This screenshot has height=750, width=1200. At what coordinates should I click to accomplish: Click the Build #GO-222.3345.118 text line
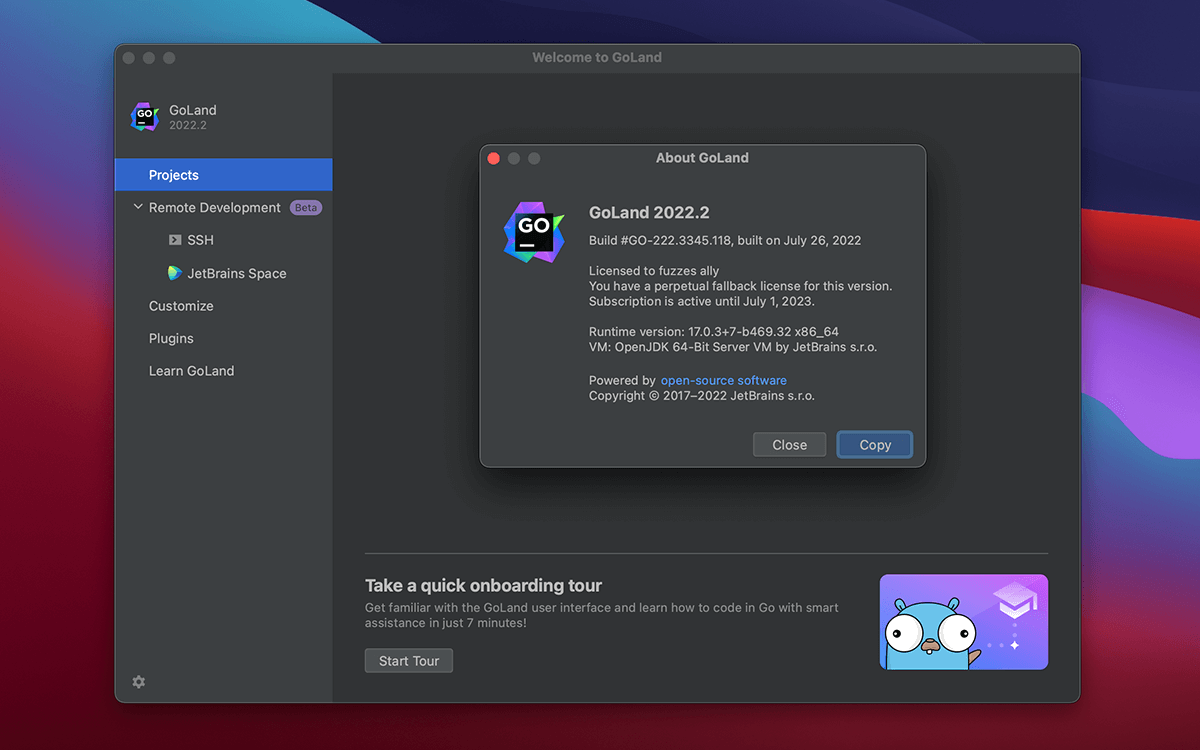(x=725, y=241)
